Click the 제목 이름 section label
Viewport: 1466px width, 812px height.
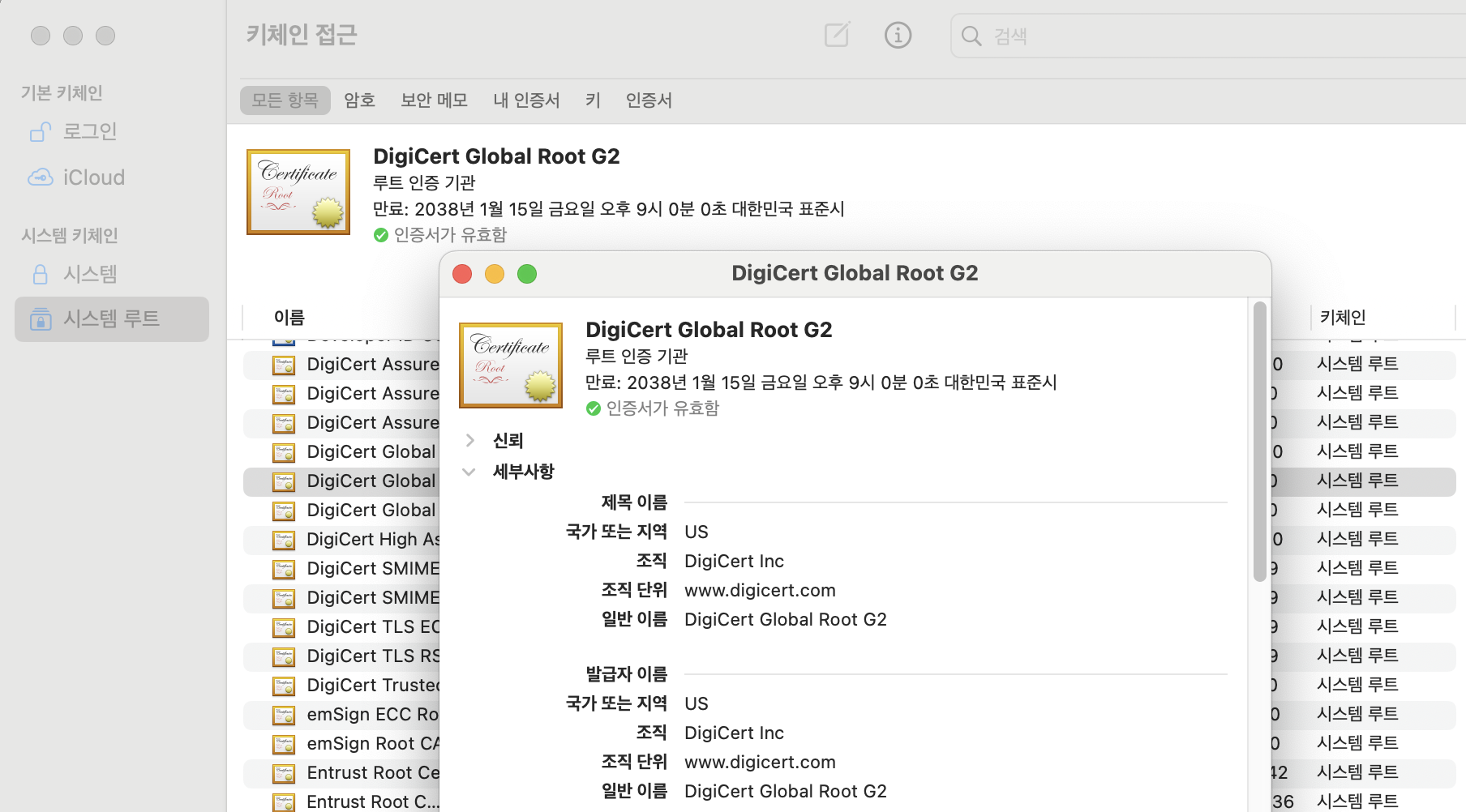634,502
